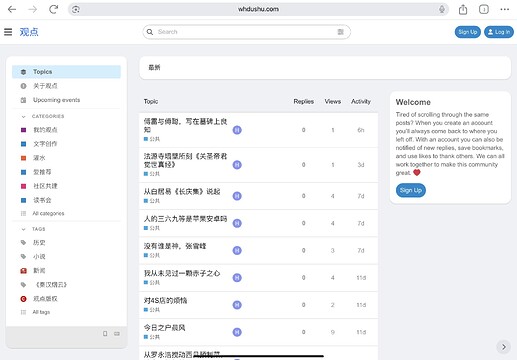
Task: Toggle the sidebar with hamburger icon
Action: 8,32
